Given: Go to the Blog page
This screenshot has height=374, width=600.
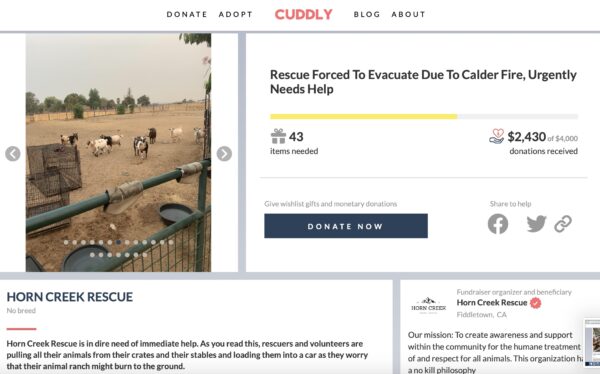Looking at the screenshot, I should point(367,15).
